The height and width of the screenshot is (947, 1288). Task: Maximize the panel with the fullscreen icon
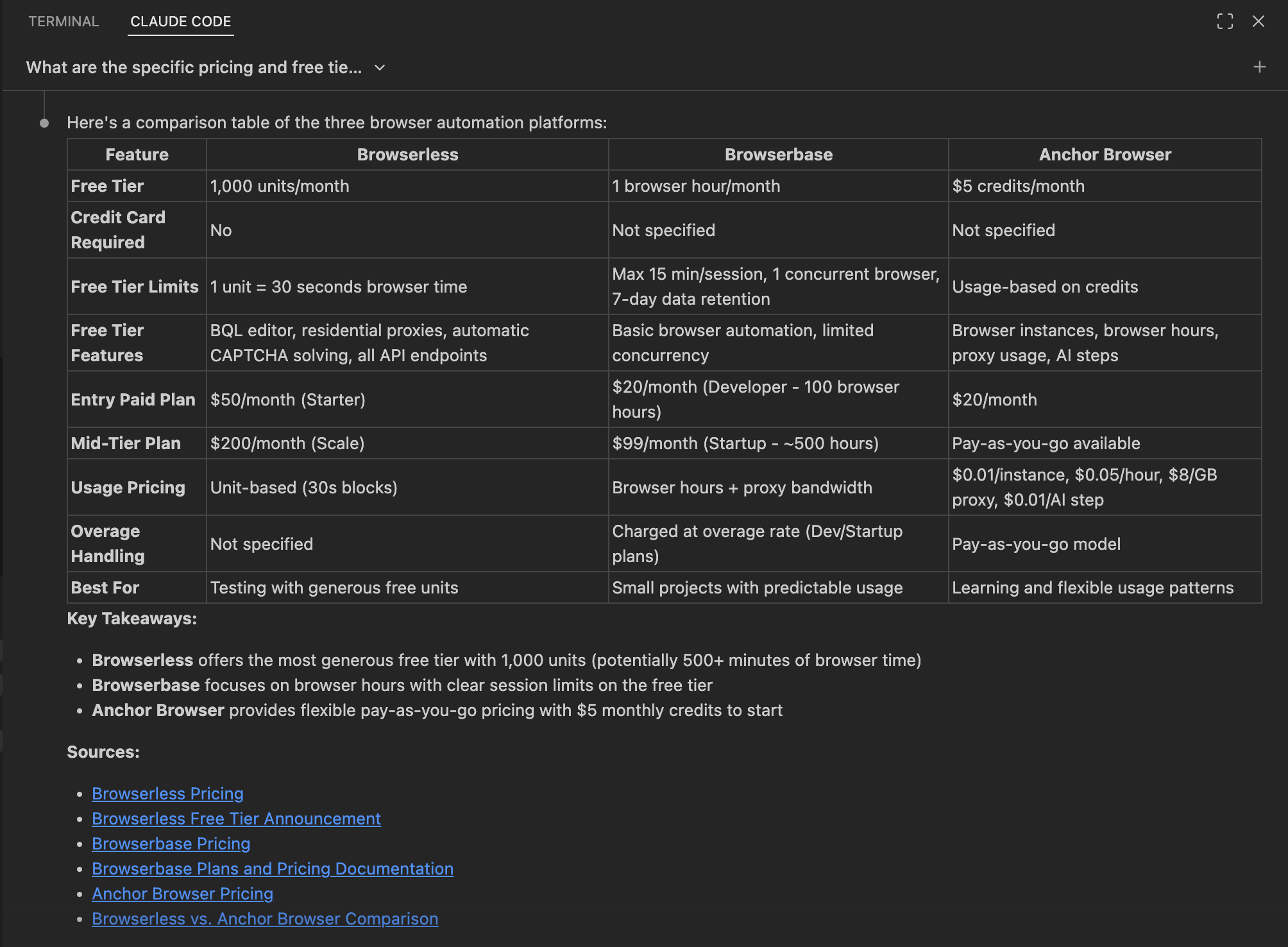click(1224, 22)
